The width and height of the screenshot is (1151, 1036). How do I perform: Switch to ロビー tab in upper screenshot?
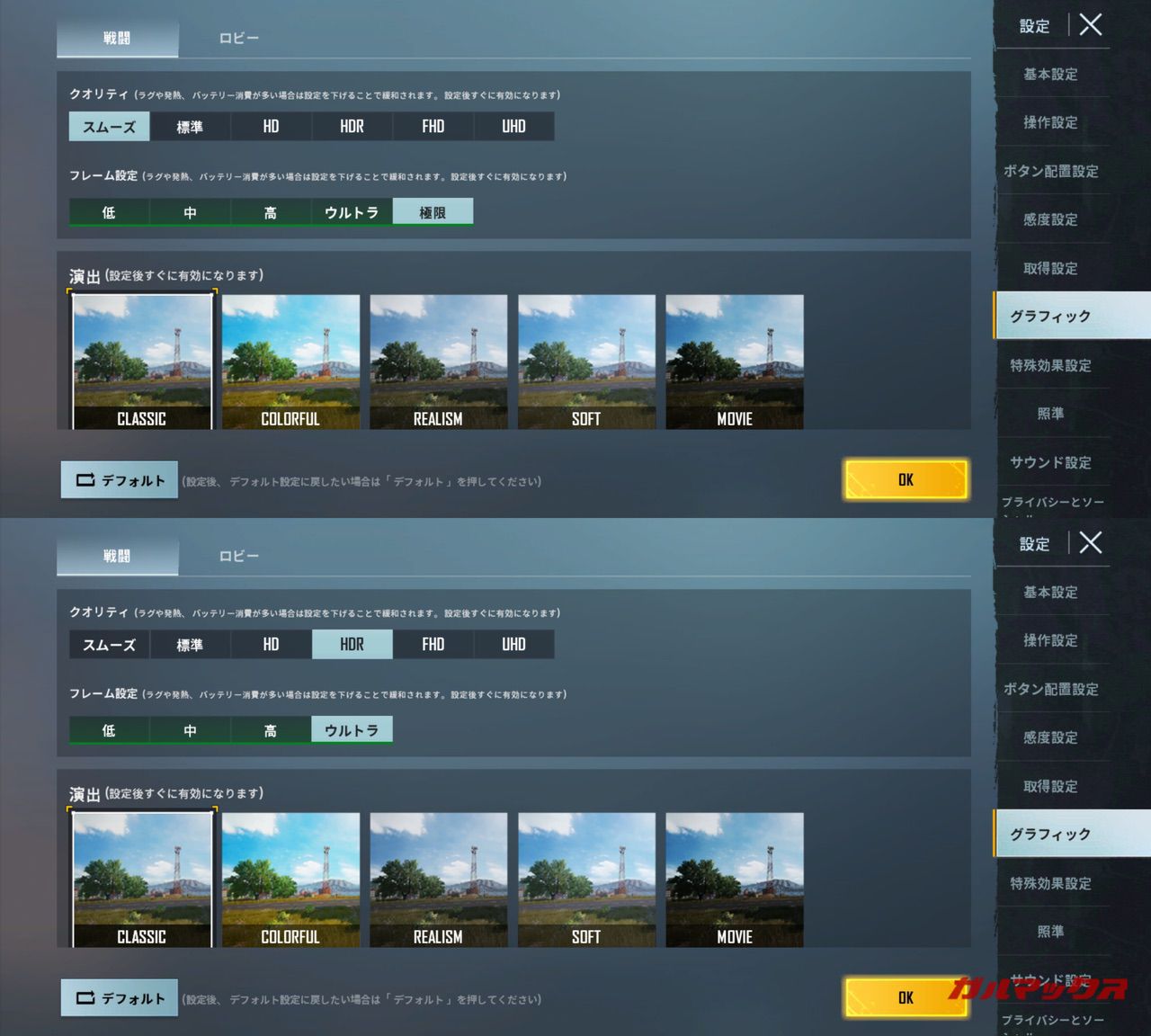coord(238,39)
